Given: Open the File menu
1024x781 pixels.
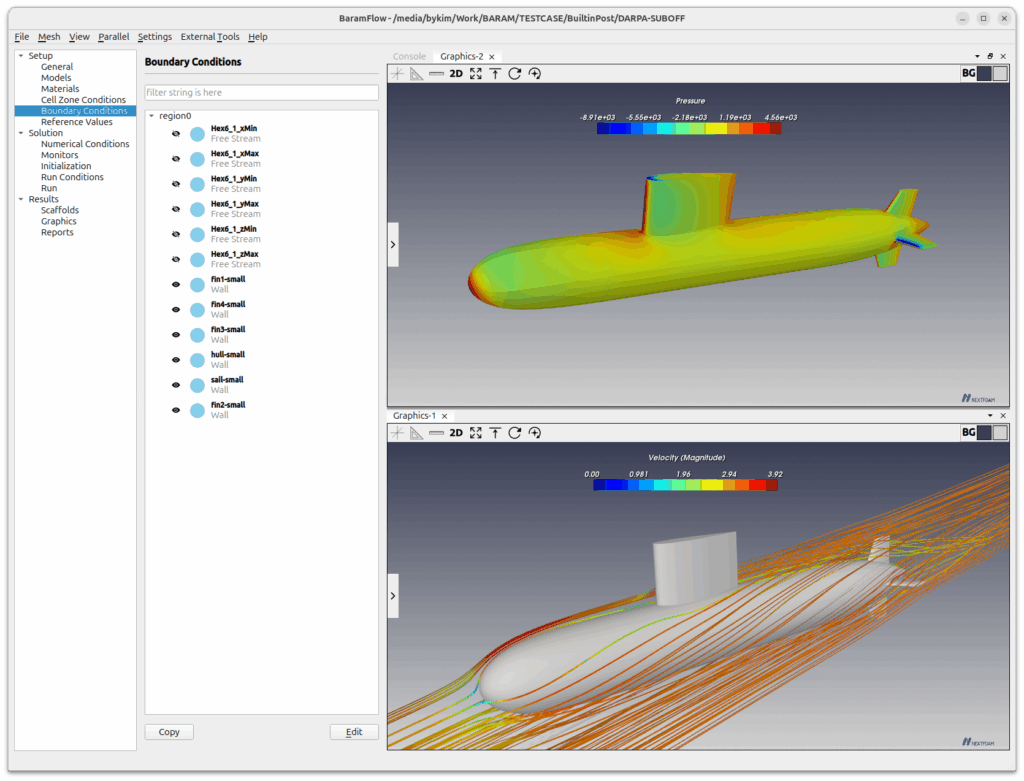Looking at the screenshot, I should [x=22, y=37].
